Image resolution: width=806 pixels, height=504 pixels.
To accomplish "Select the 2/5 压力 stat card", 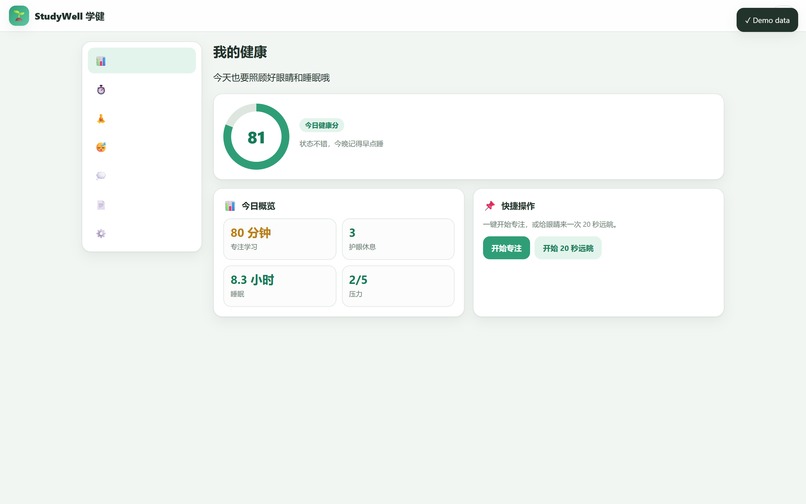I will tap(398, 286).
